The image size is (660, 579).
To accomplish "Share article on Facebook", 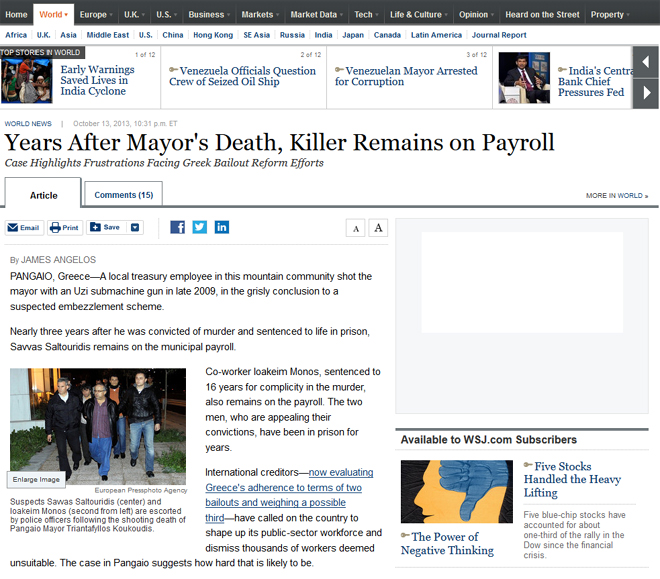I will [178, 227].
